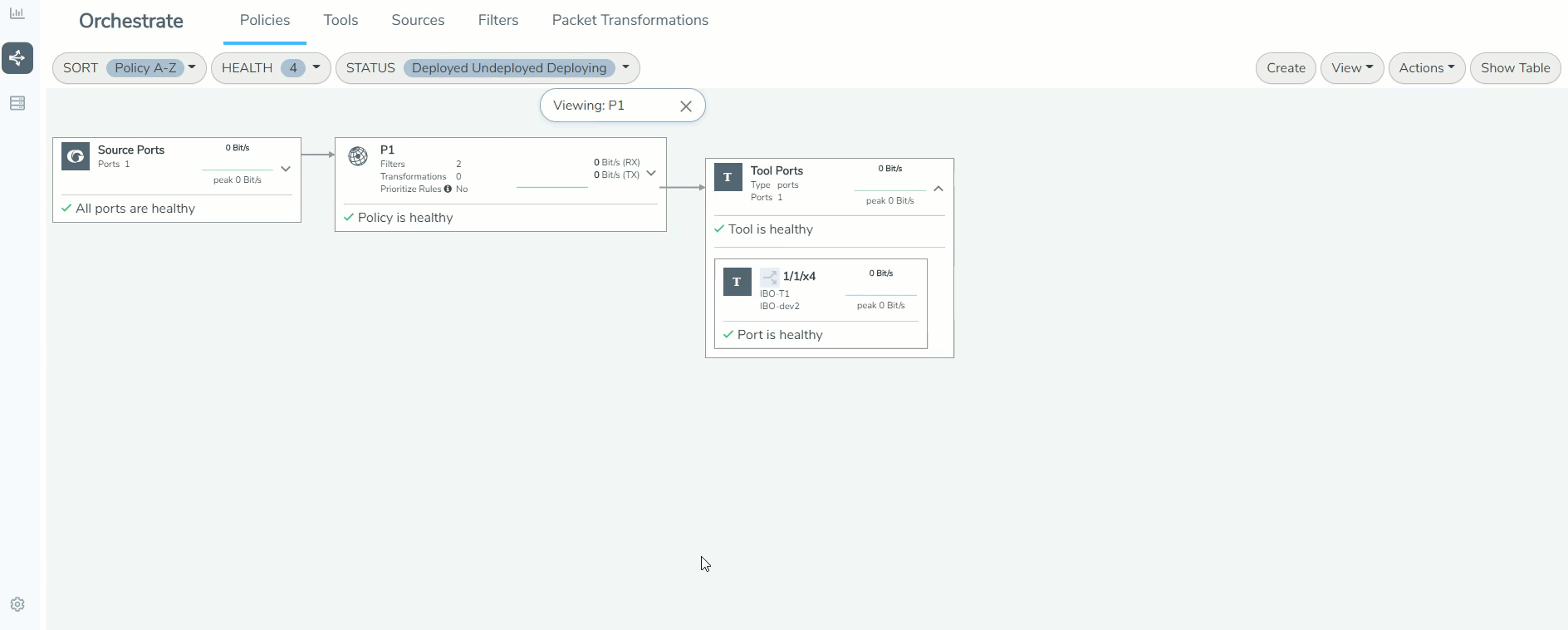The width and height of the screenshot is (1568, 630).
Task: Click the Orchestrate flow icon in sidebar
Action: pyautogui.click(x=17, y=58)
